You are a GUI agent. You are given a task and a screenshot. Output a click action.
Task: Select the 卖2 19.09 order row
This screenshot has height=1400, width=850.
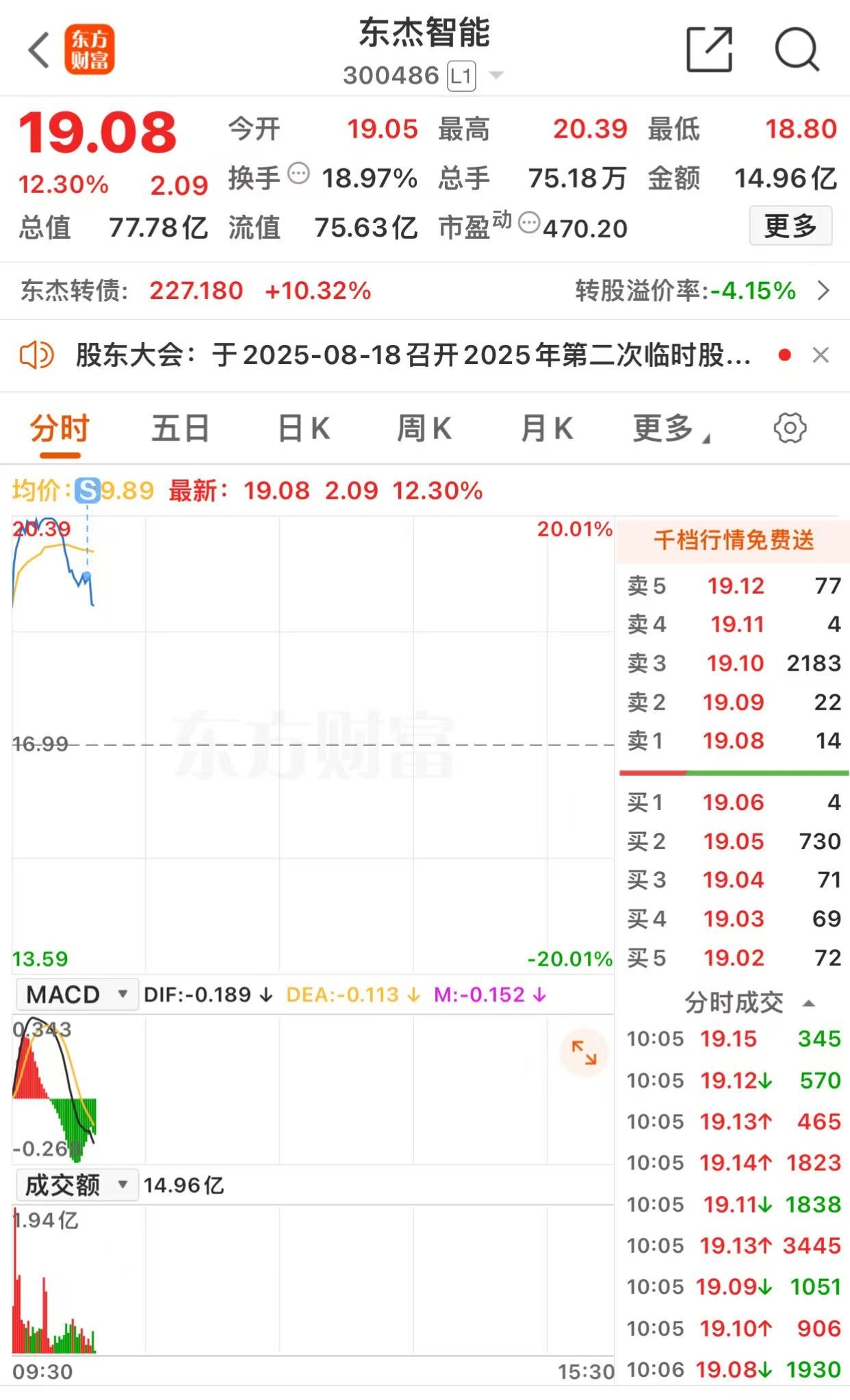pyautogui.click(x=734, y=702)
